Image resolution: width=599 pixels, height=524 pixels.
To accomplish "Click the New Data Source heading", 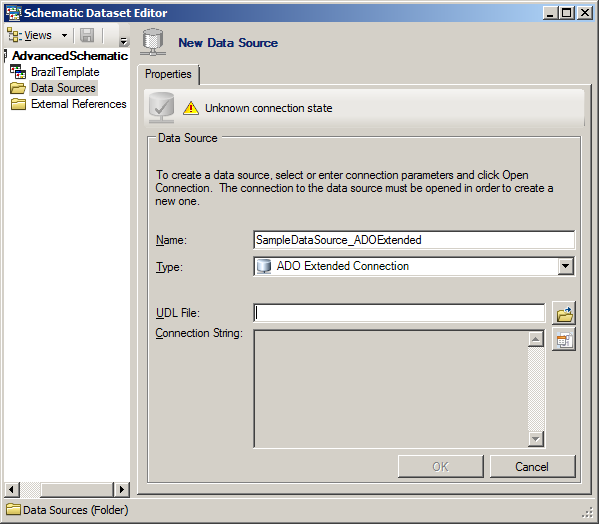I will coord(228,43).
